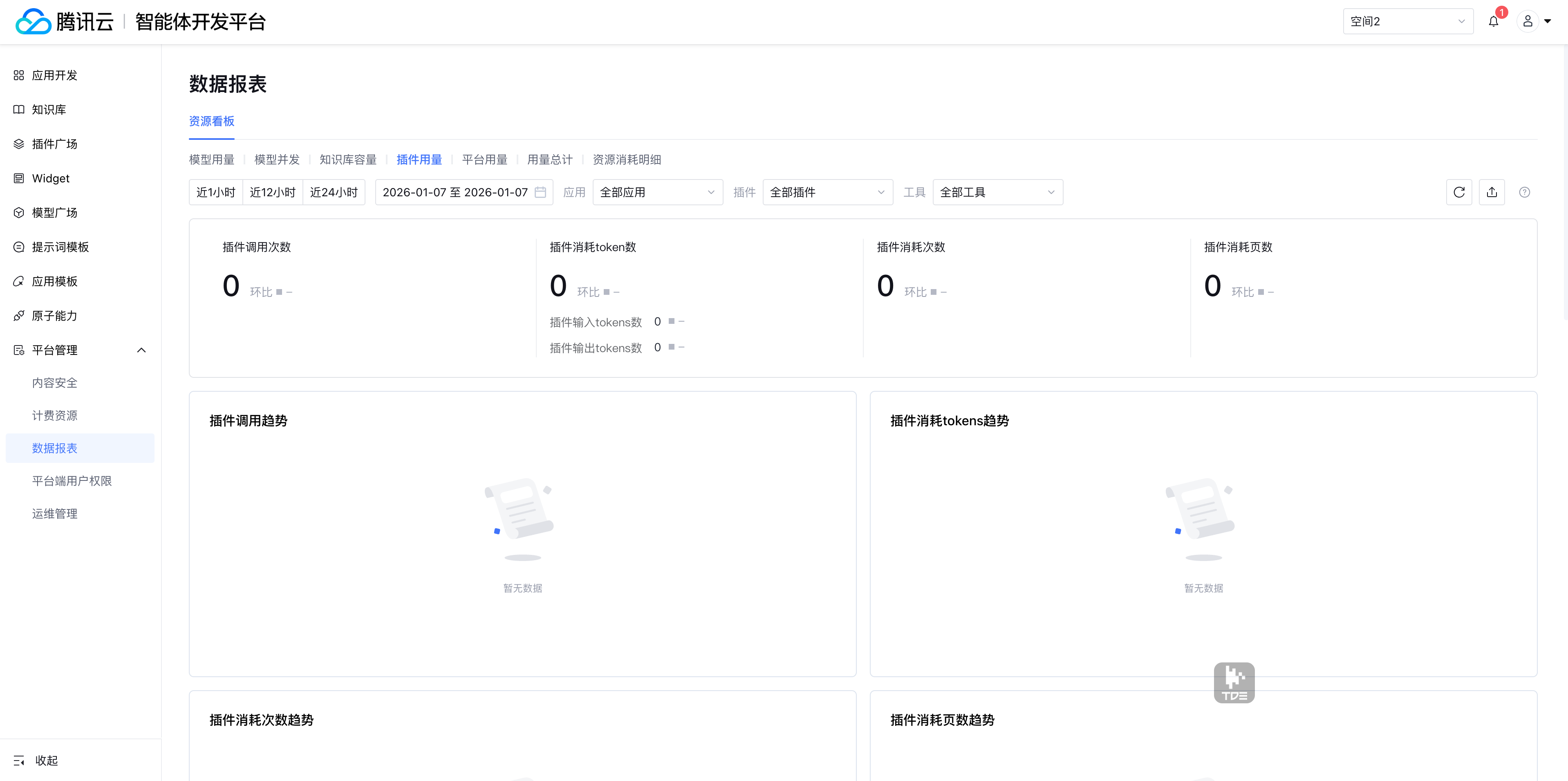Open the notification bell
This screenshot has width=1568, height=781.
click(1493, 22)
